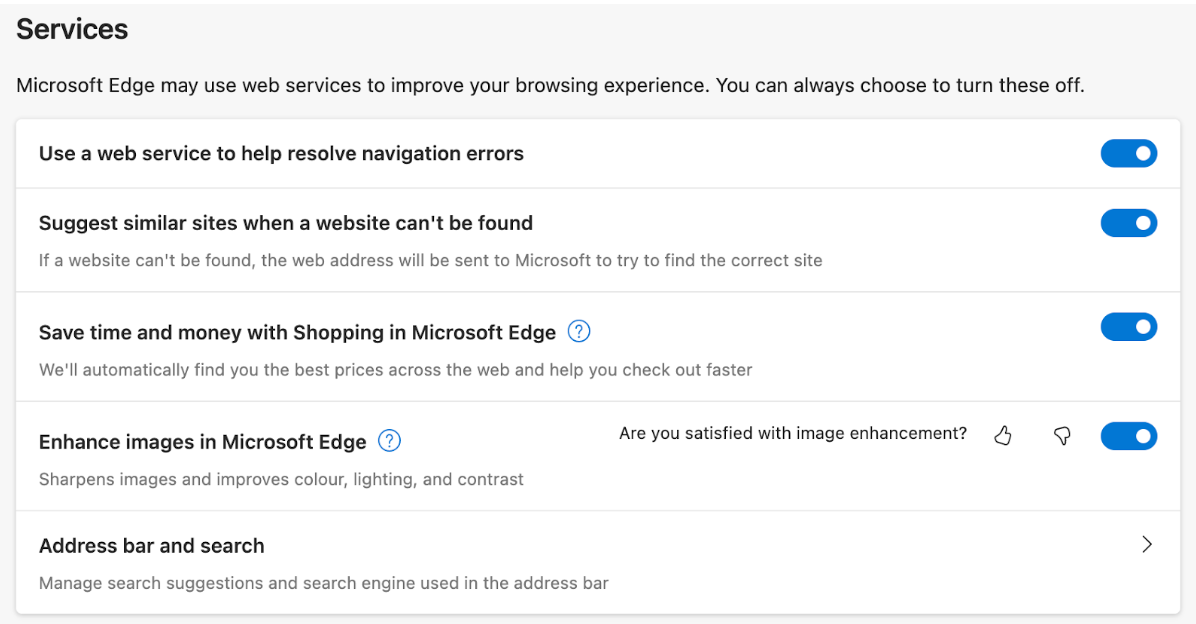Disable the navigation errors web service toggle

point(1128,153)
